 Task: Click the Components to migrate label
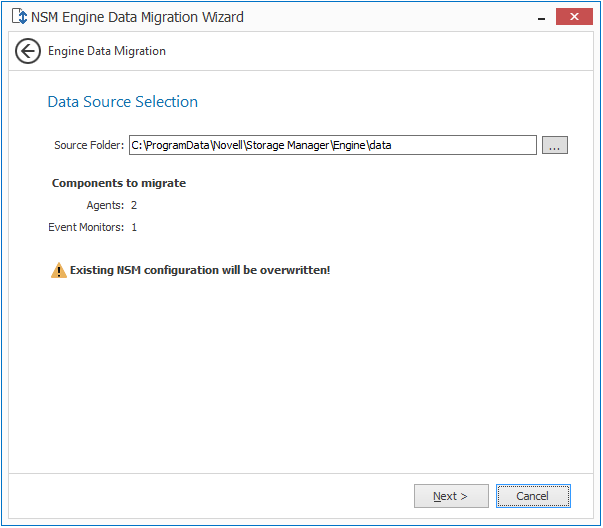tap(119, 183)
